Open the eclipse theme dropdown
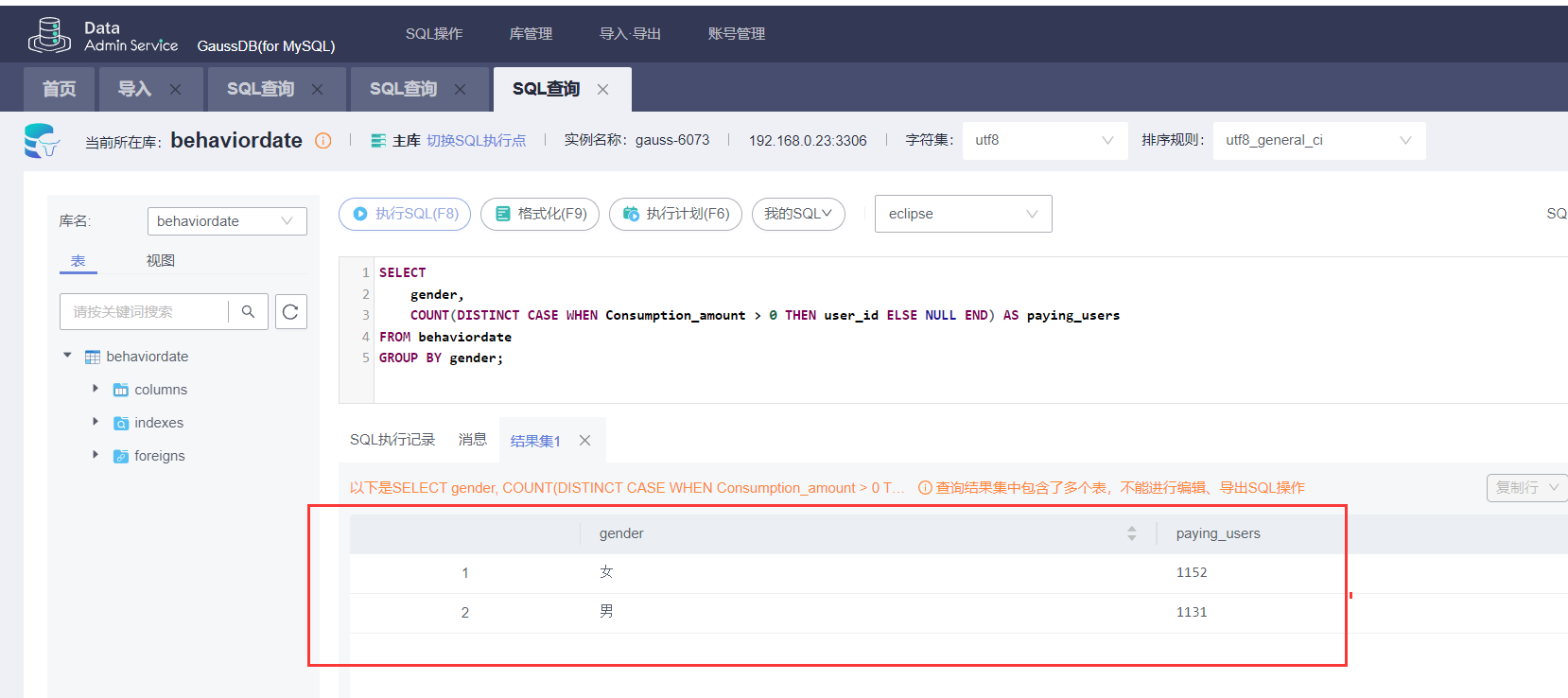The height and width of the screenshot is (698, 1568). [x=963, y=214]
